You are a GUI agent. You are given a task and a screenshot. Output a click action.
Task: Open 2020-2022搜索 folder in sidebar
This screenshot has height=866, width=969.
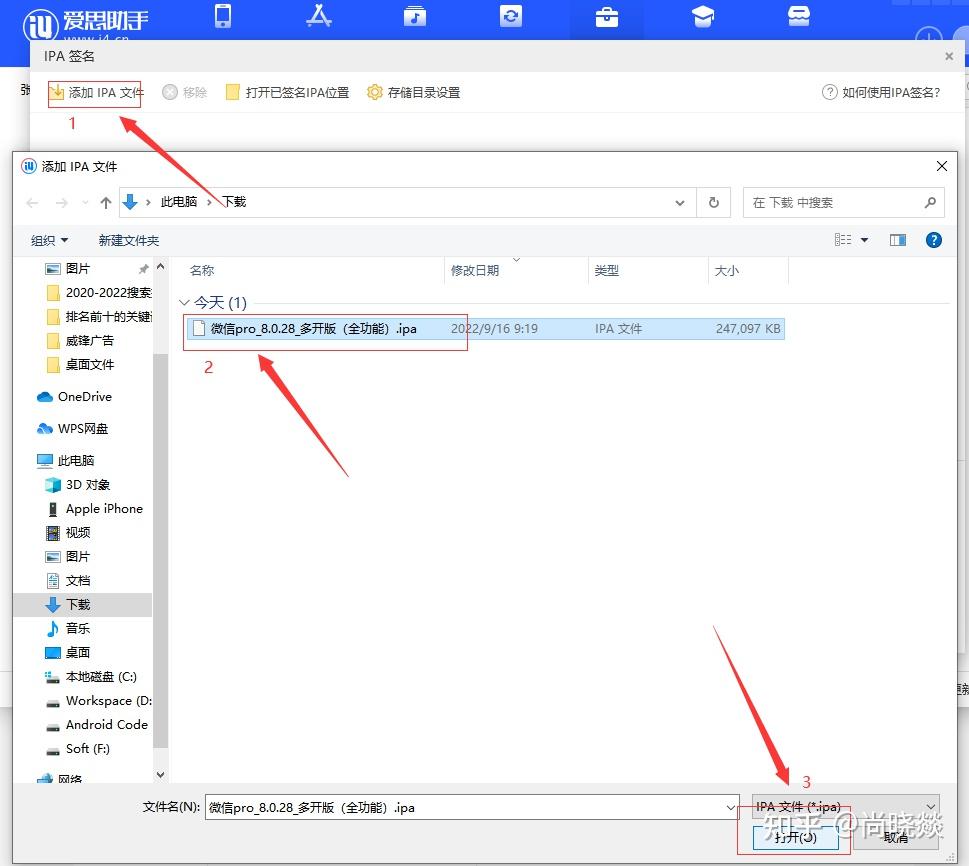99,293
